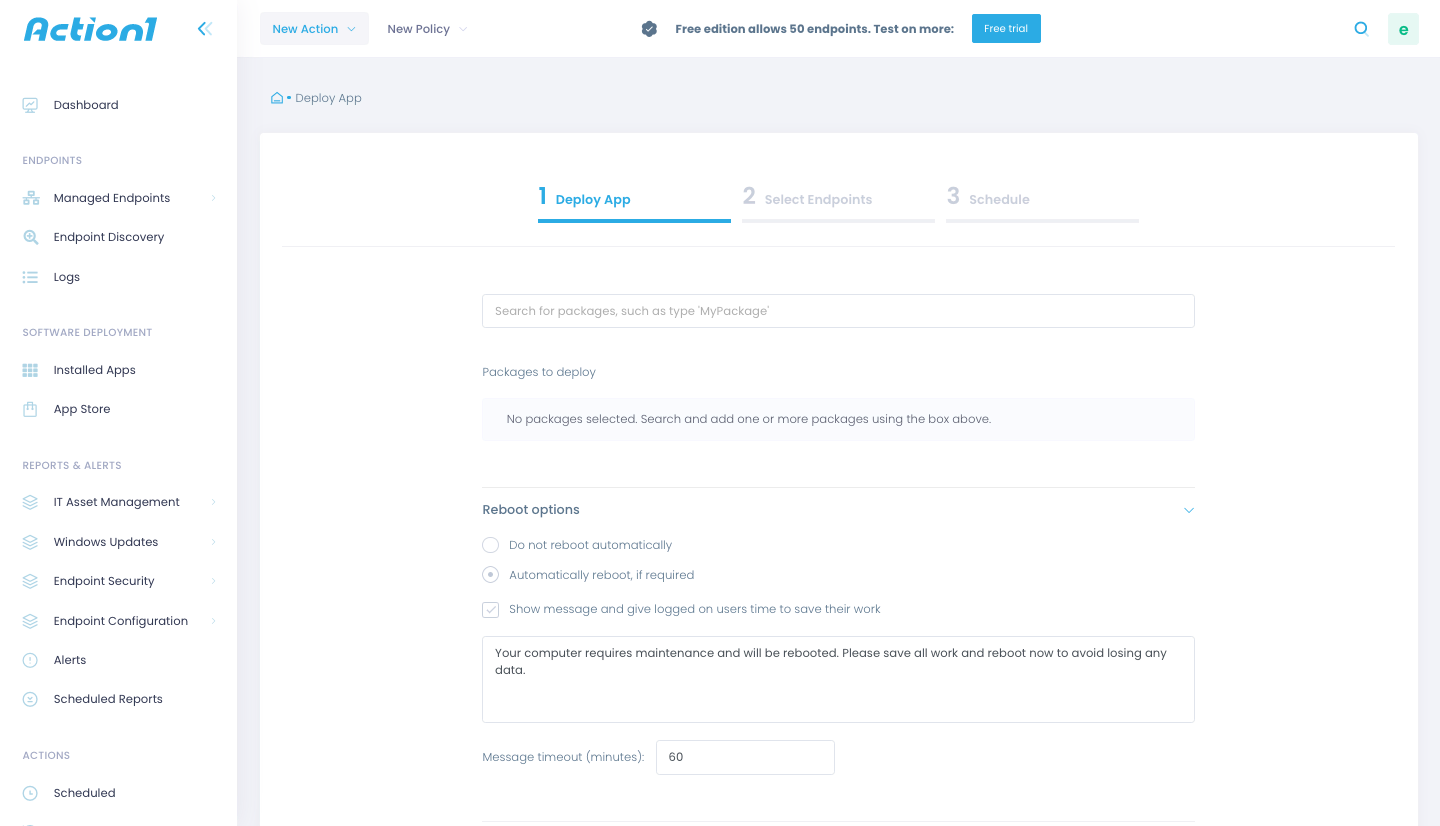Viewport: 1440px width, 826px height.
Task: Open Logs from the sidebar
Action: tap(66, 277)
